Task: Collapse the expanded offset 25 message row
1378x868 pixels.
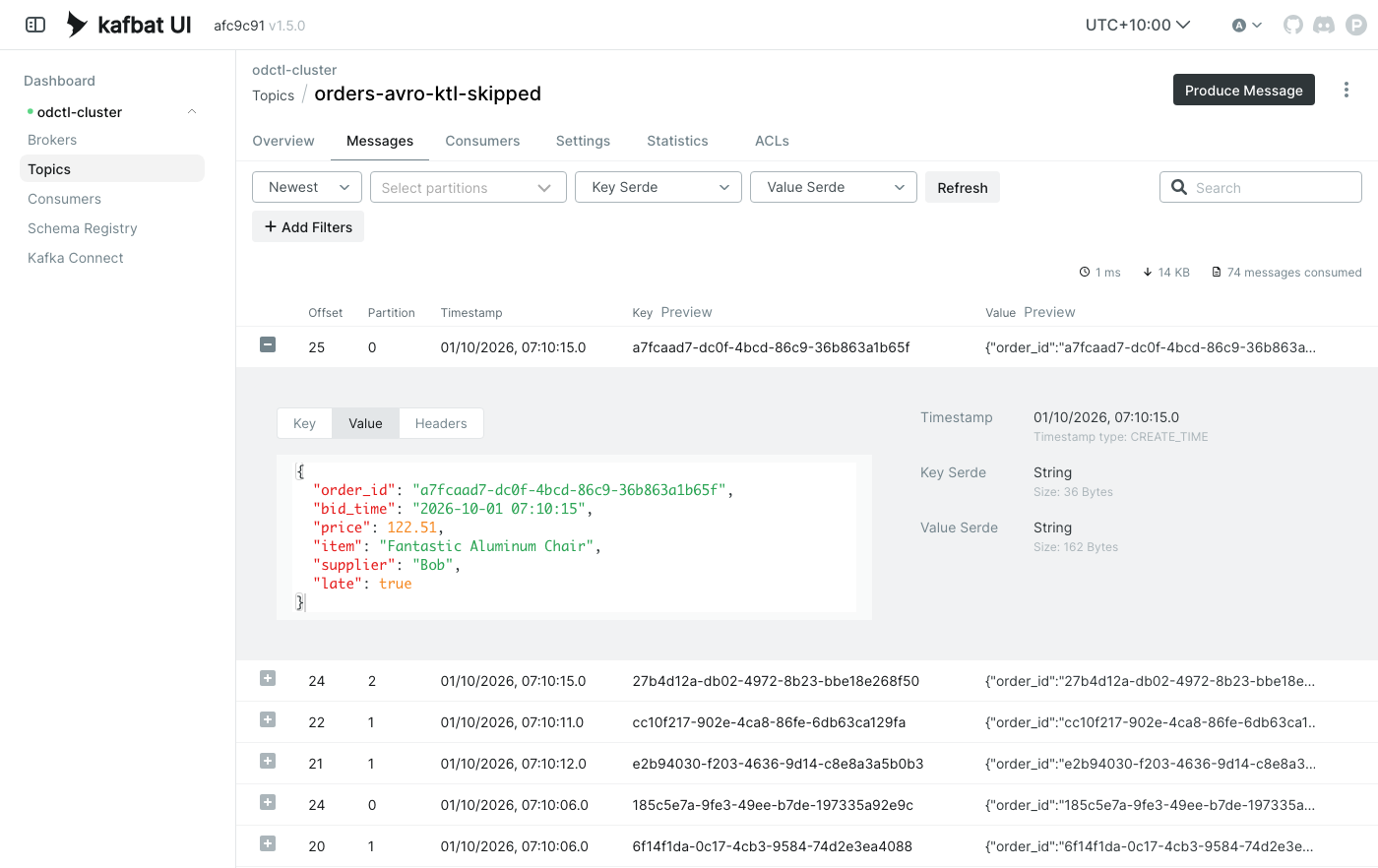Action: tap(268, 344)
